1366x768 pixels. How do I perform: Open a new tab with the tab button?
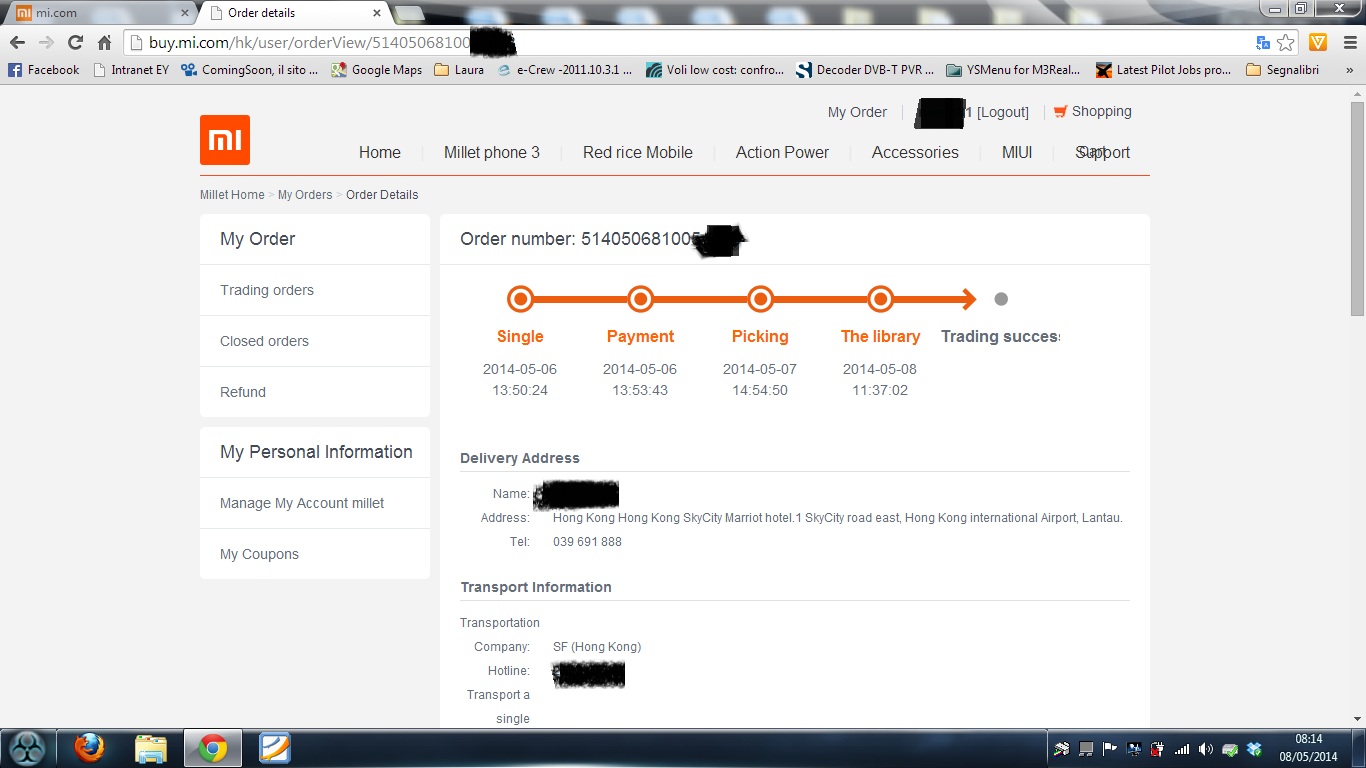[x=409, y=13]
